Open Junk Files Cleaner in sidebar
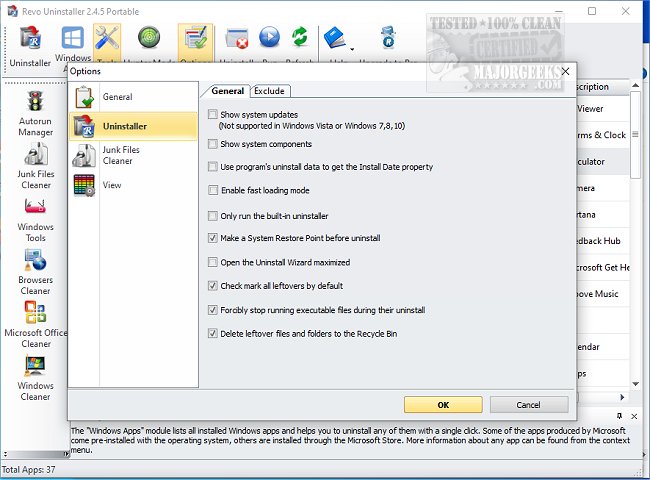This screenshot has width=650, height=480. click(36, 166)
